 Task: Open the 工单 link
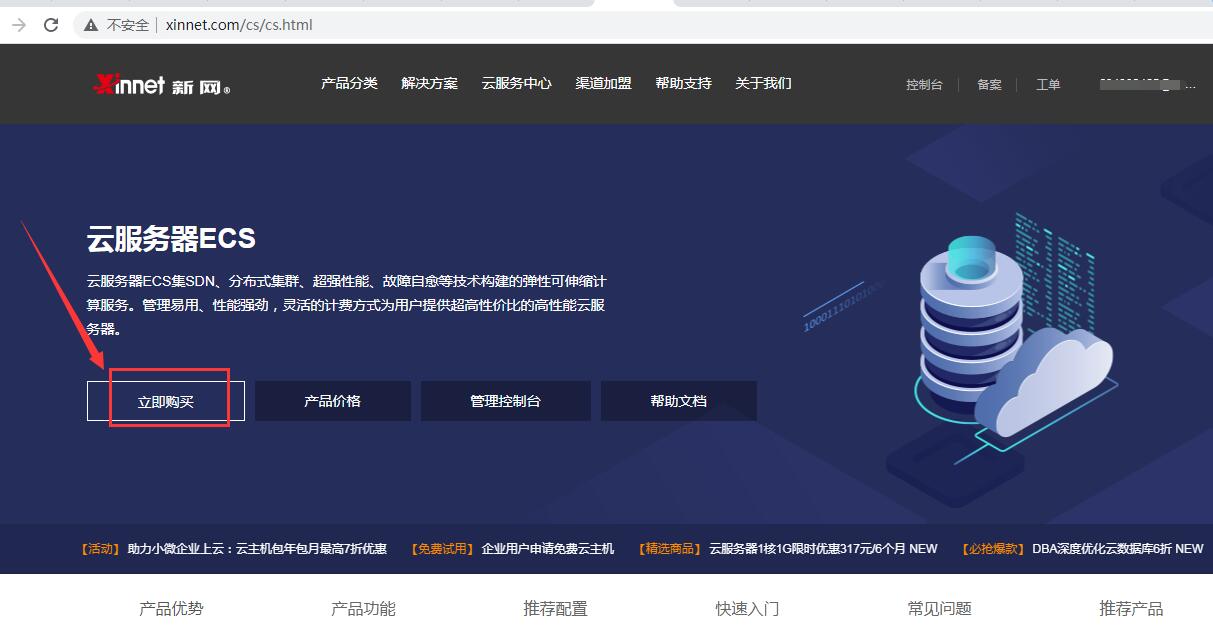(x=1048, y=85)
